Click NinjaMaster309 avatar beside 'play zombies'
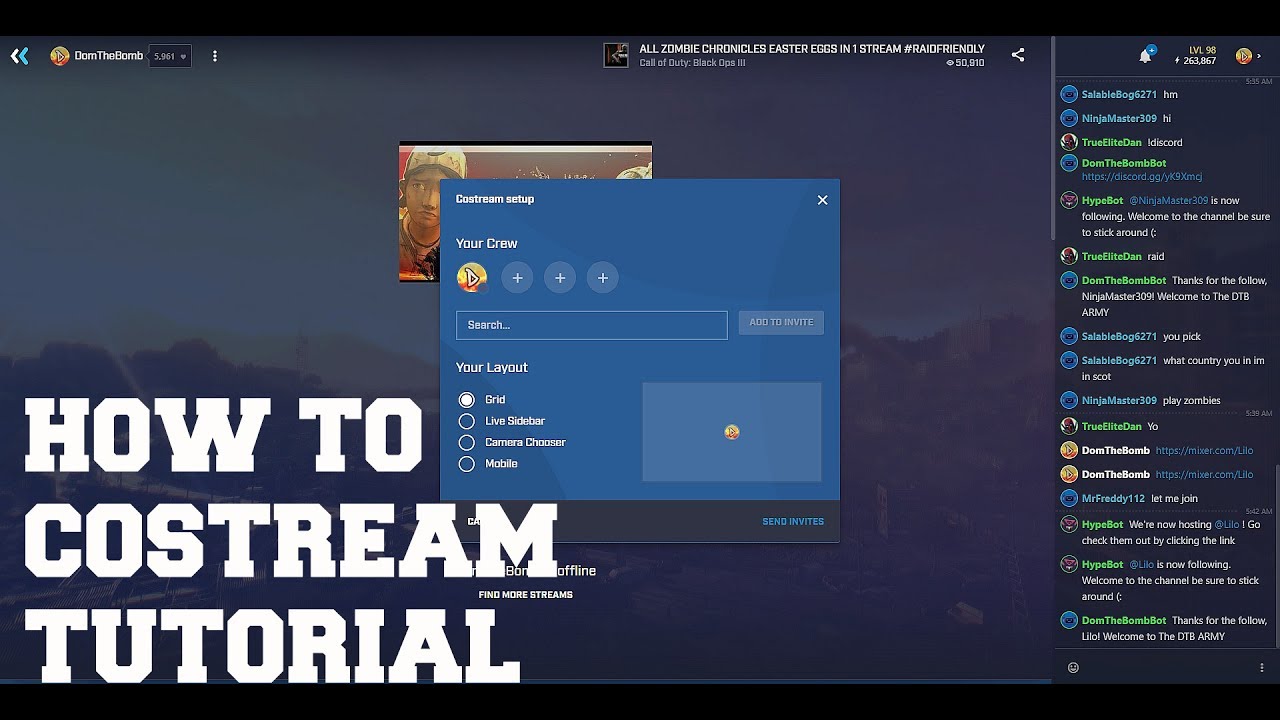Screen dimensions: 1280x720 (1069, 400)
